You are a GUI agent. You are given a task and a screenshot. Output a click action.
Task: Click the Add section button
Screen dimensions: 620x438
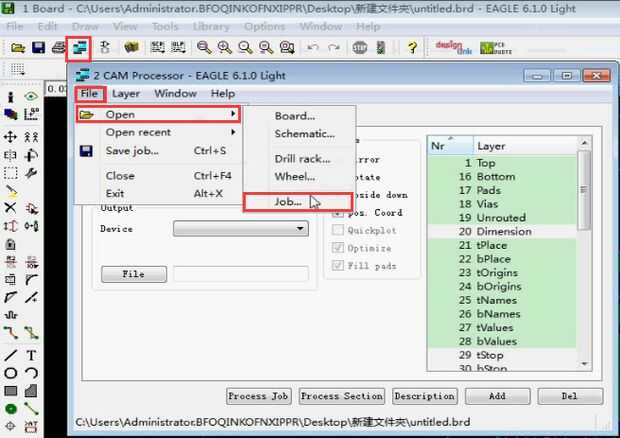497,396
